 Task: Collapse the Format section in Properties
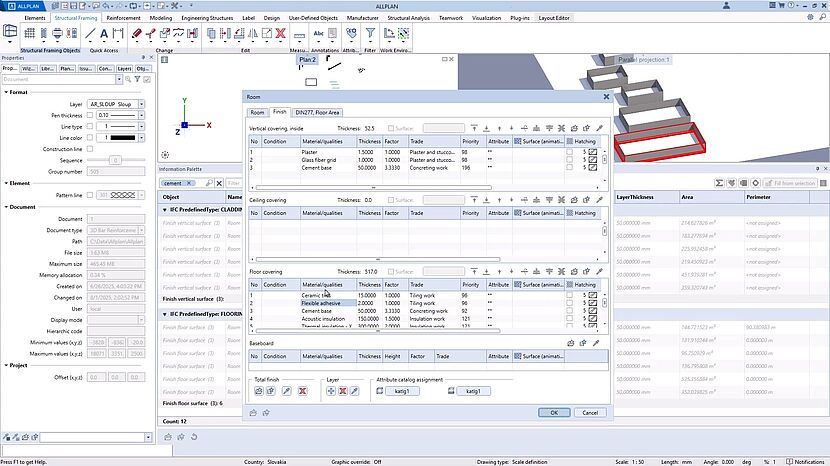(x=4, y=92)
